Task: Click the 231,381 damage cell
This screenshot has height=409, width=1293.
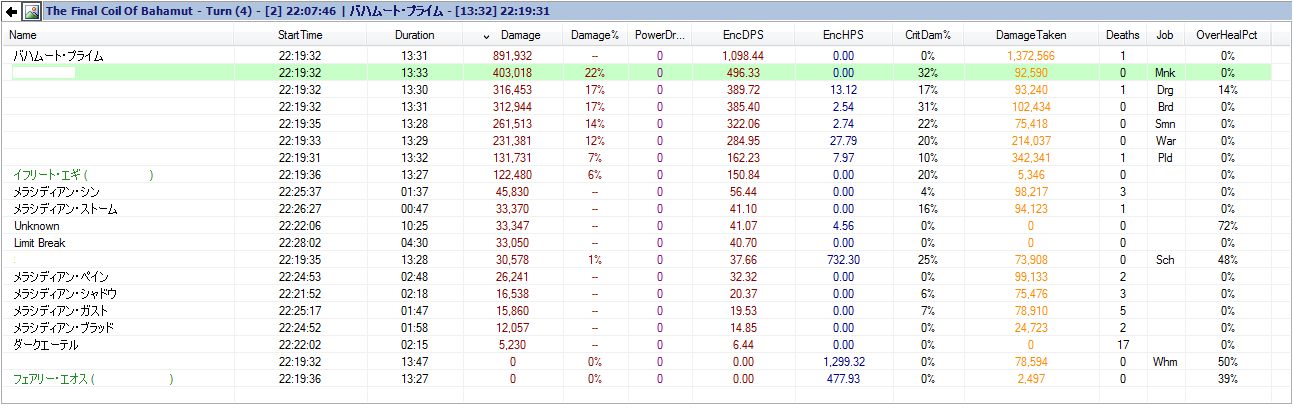Action: click(x=512, y=141)
